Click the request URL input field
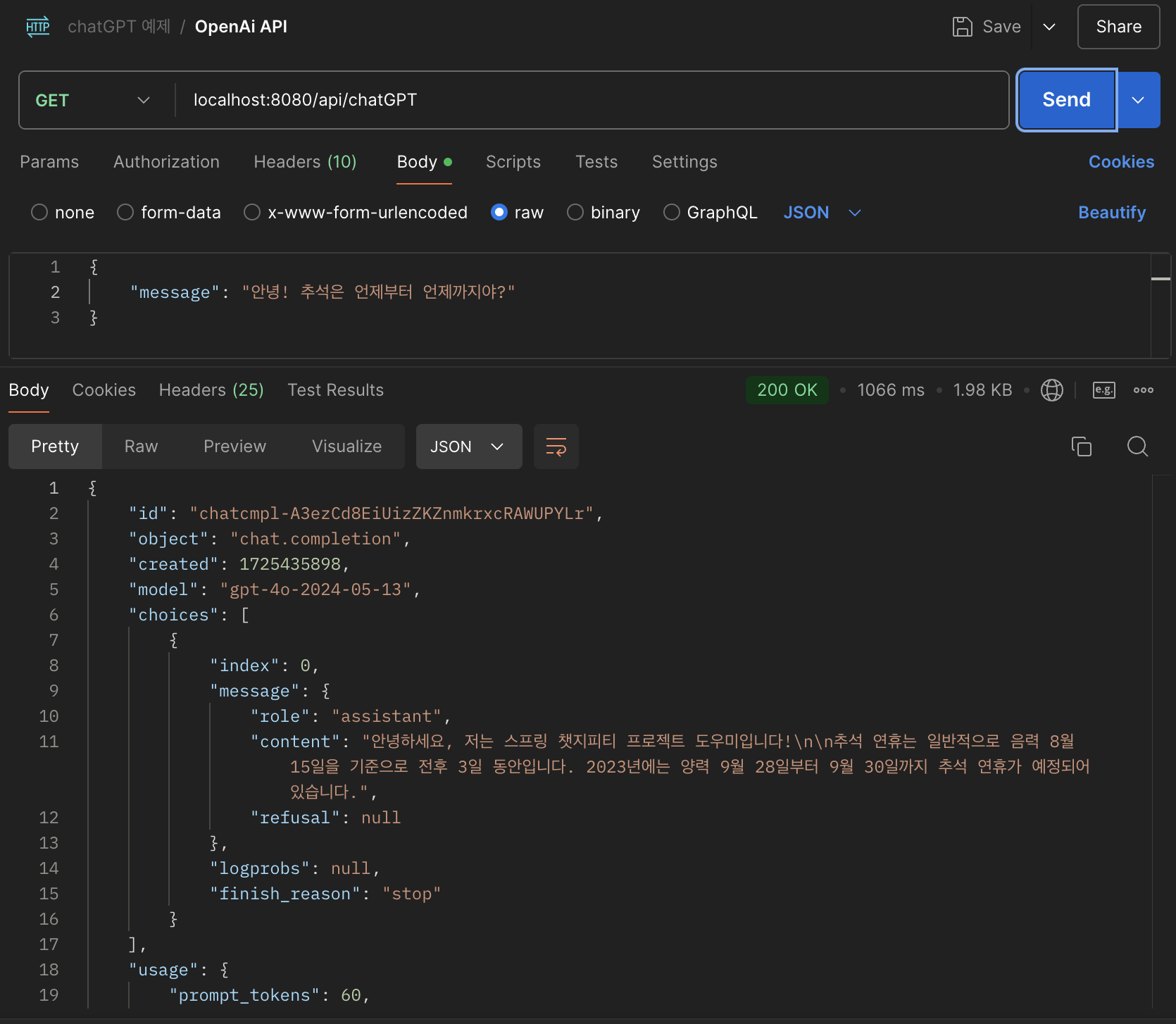This screenshot has width=1176, height=1024. [x=592, y=100]
